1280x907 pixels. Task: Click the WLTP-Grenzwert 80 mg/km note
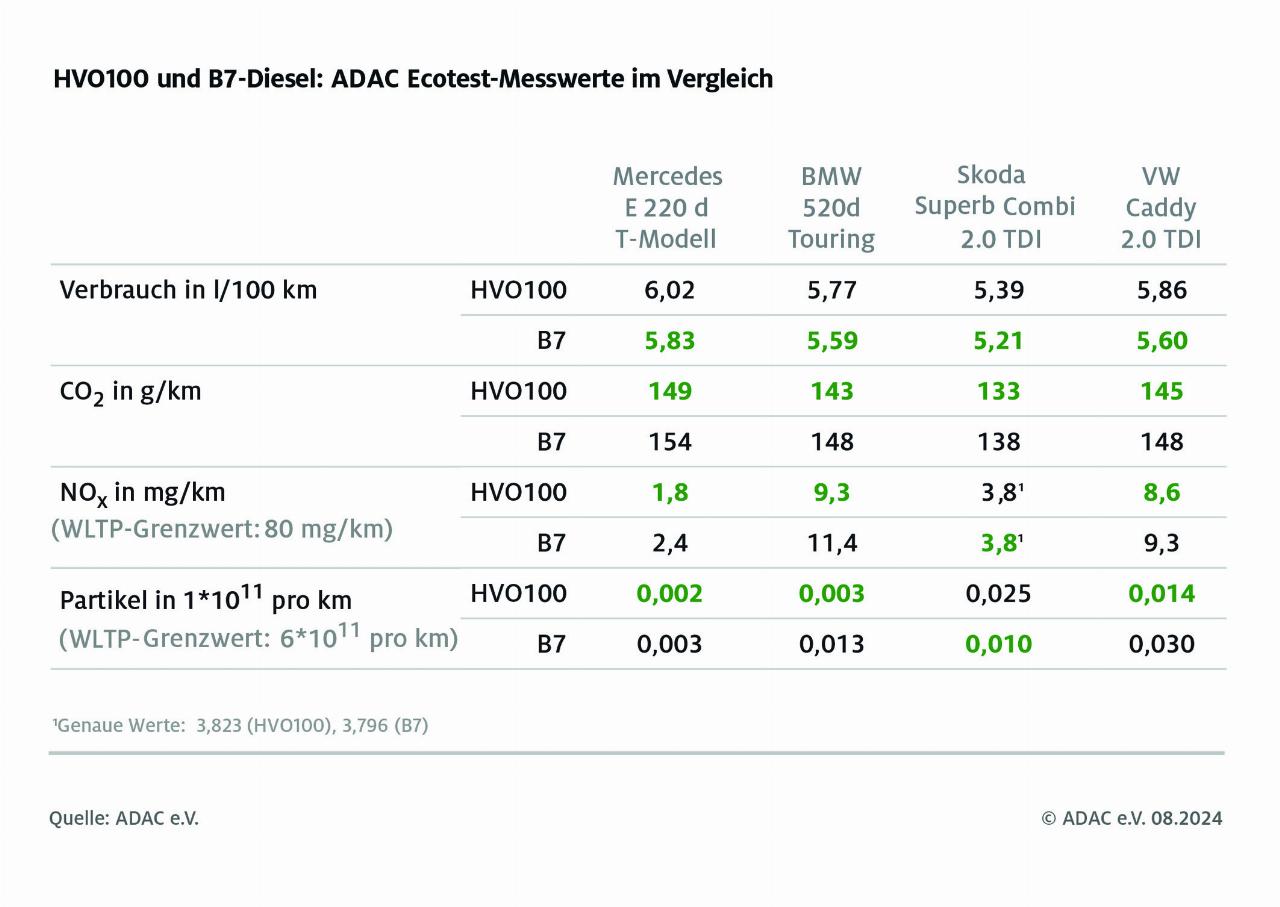pyautogui.click(x=222, y=528)
